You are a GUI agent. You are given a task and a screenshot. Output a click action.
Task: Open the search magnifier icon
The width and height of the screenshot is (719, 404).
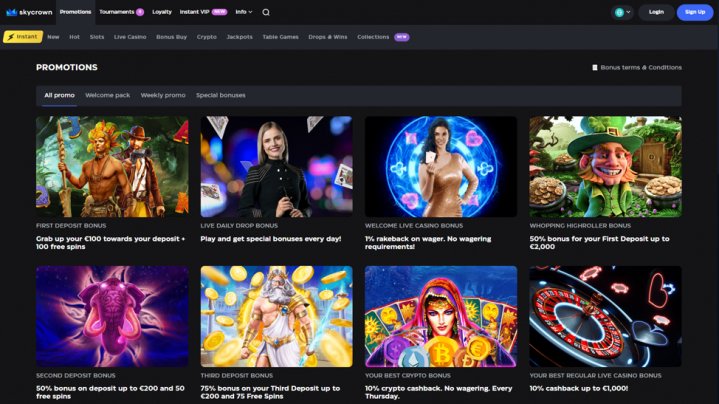click(266, 12)
